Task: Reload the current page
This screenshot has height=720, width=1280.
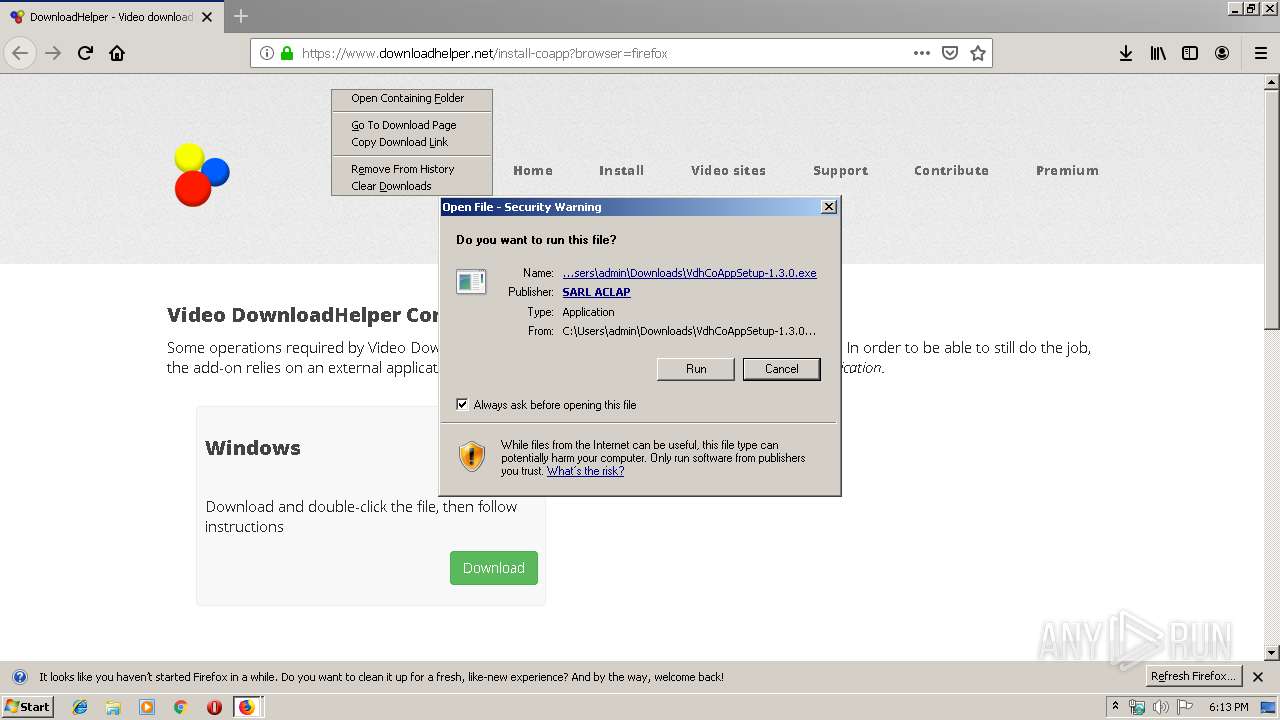Action: click(x=85, y=53)
